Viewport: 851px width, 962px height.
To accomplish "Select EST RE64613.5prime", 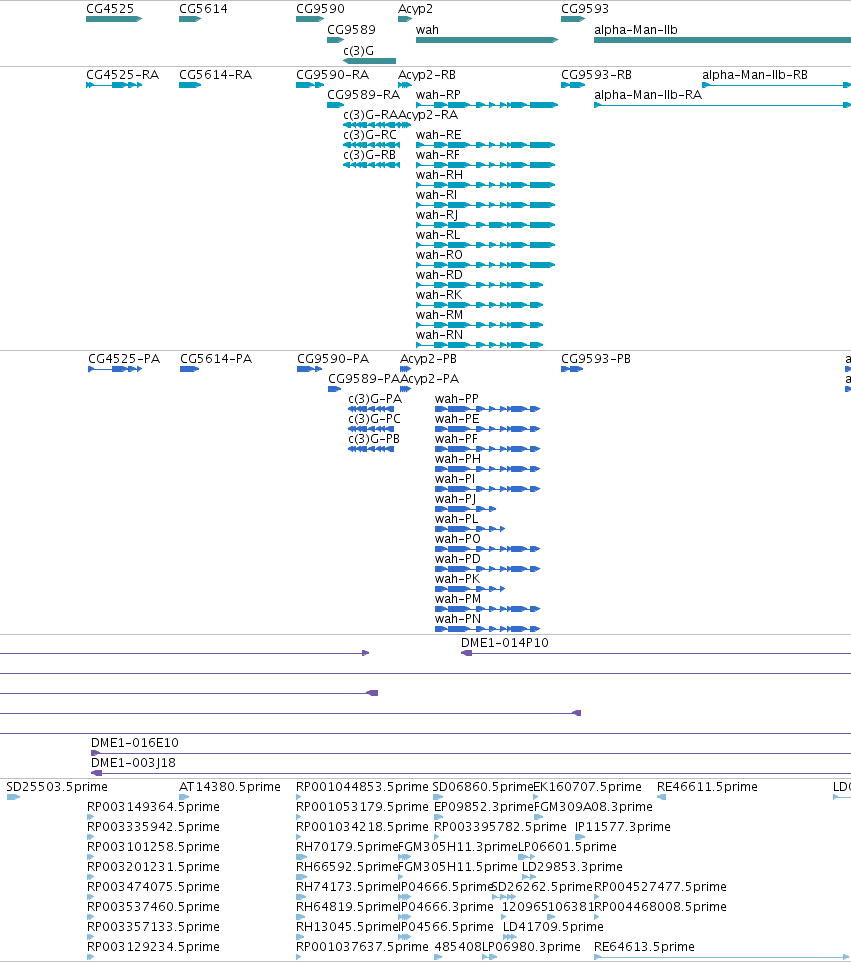I will 722,957.
